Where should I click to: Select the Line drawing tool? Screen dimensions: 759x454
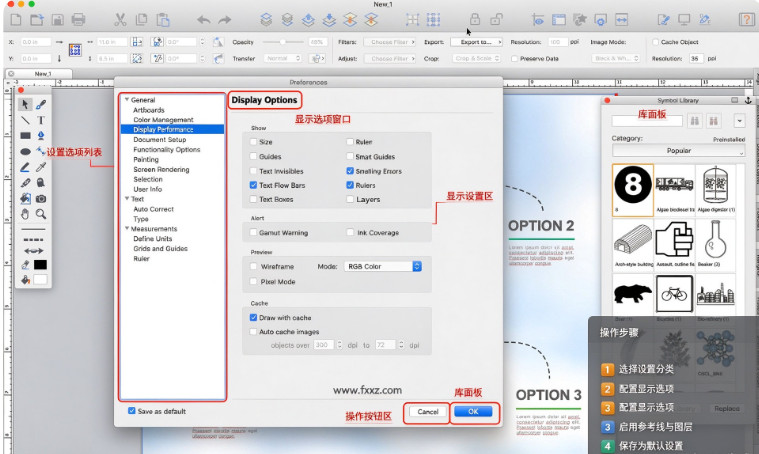(x=25, y=120)
